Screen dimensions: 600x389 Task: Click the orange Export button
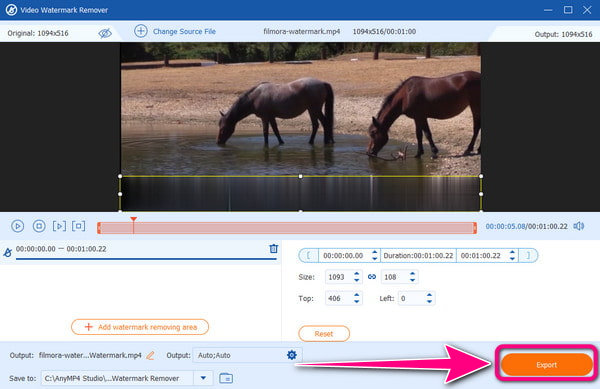point(546,365)
